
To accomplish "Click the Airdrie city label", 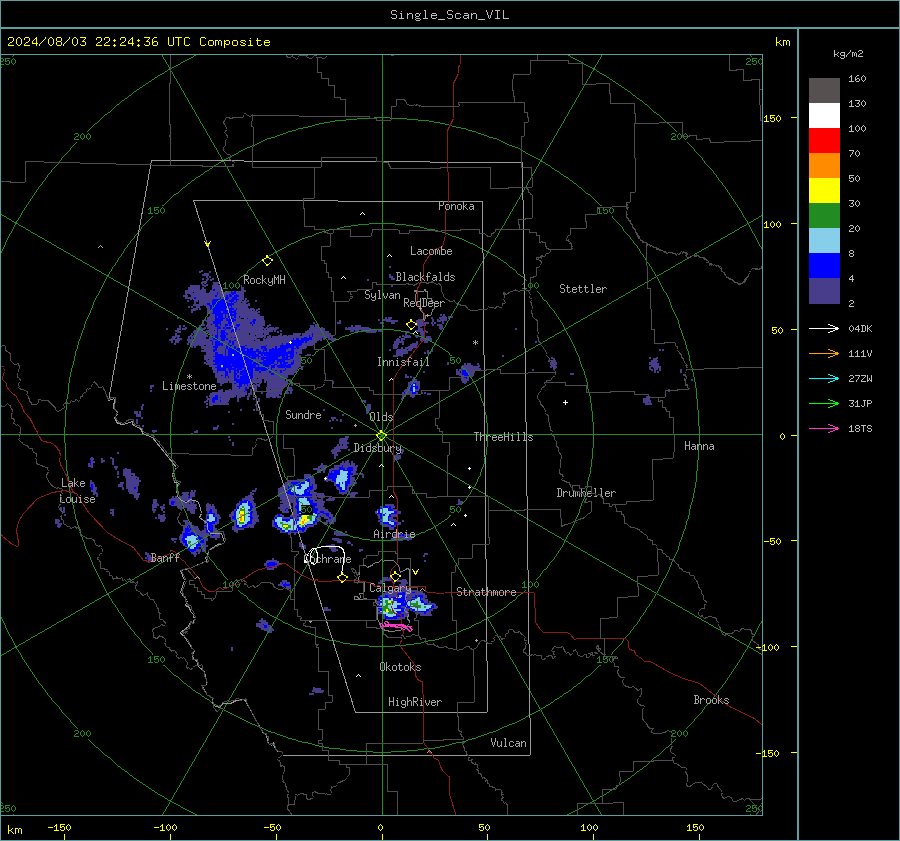I will [394, 534].
